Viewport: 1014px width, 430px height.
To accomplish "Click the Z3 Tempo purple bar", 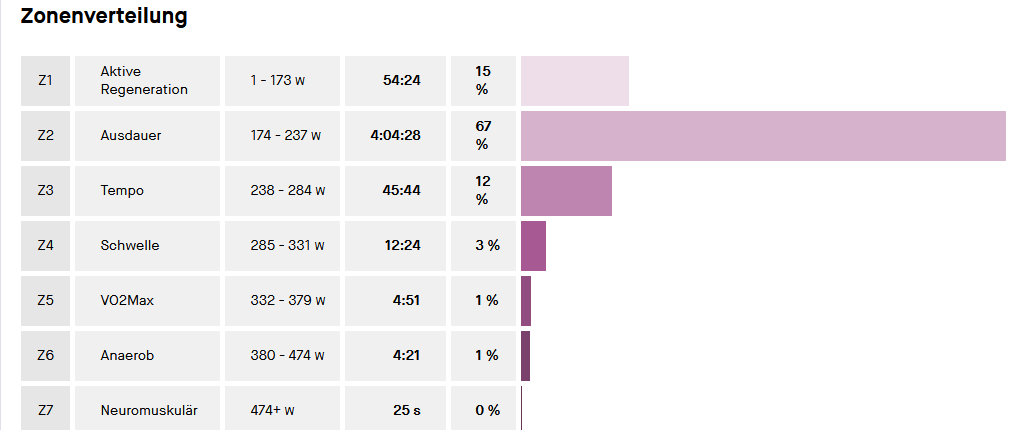I will click(x=566, y=191).
